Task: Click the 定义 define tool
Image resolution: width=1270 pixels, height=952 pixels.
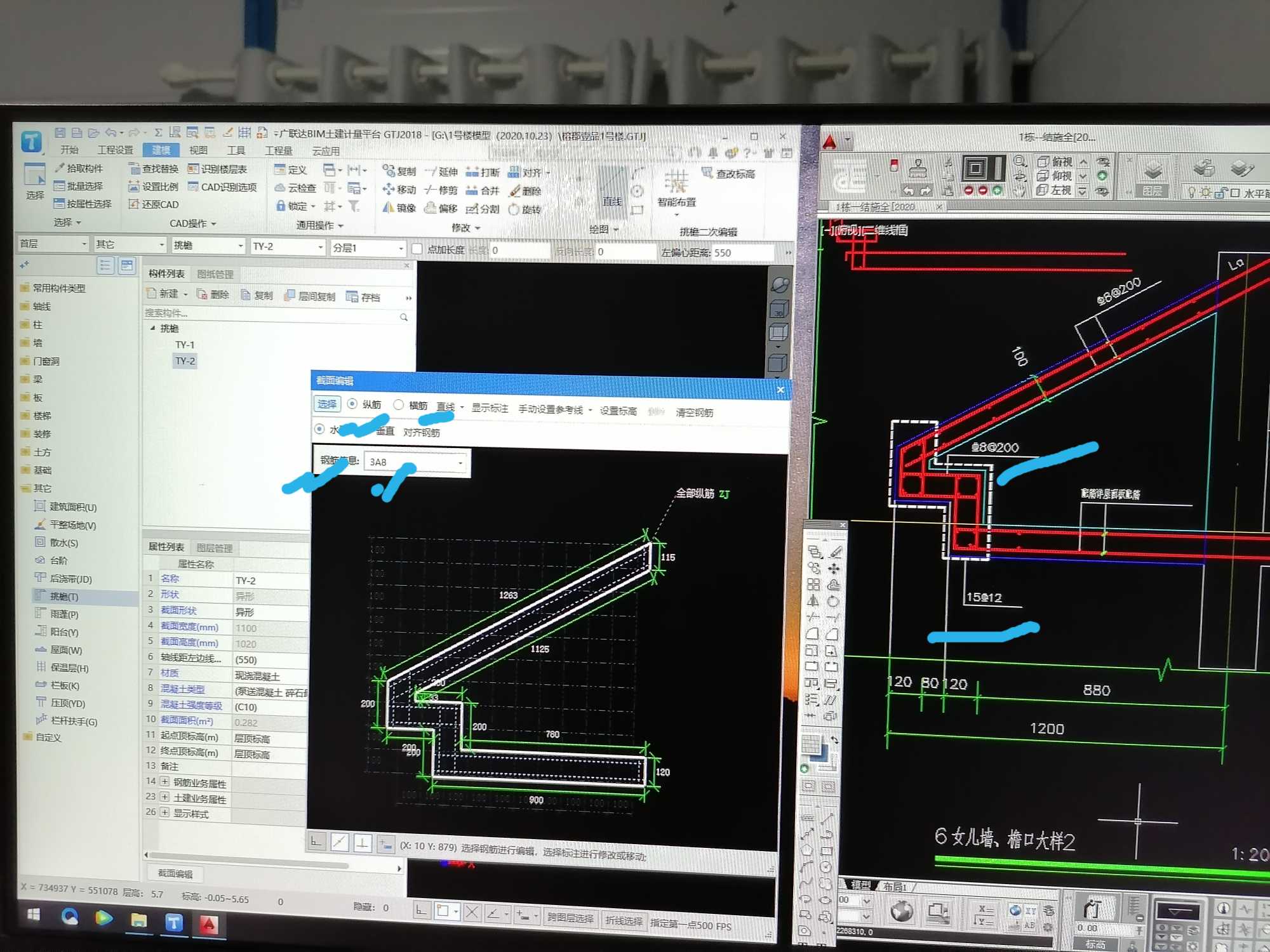Action: (291, 169)
